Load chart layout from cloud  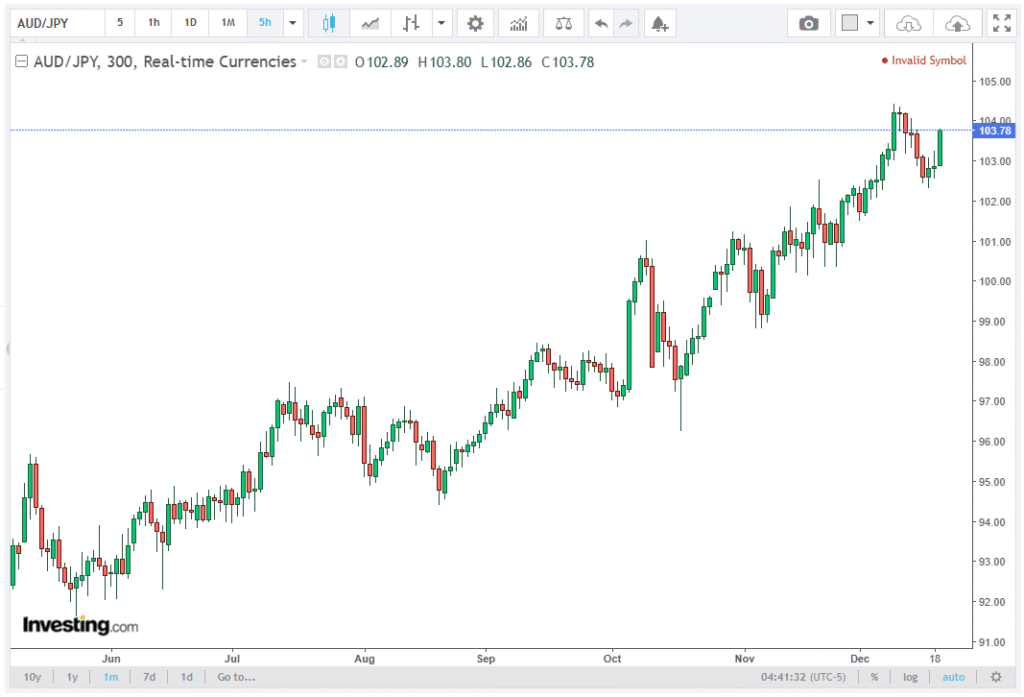coord(908,23)
